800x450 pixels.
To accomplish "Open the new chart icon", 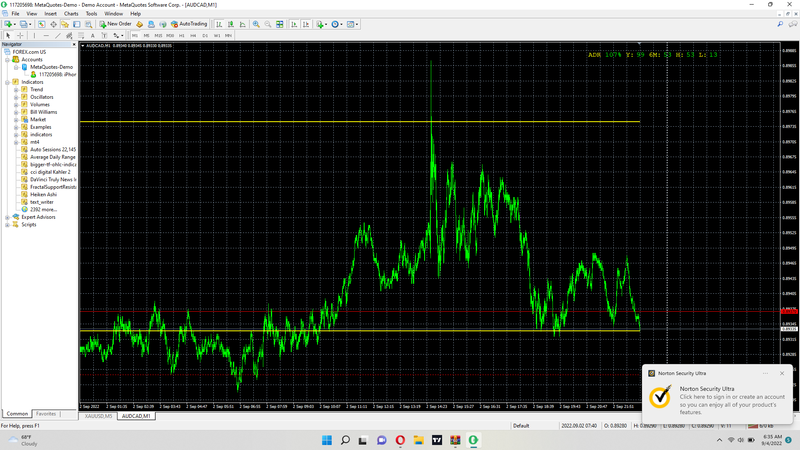I will tap(9, 24).
